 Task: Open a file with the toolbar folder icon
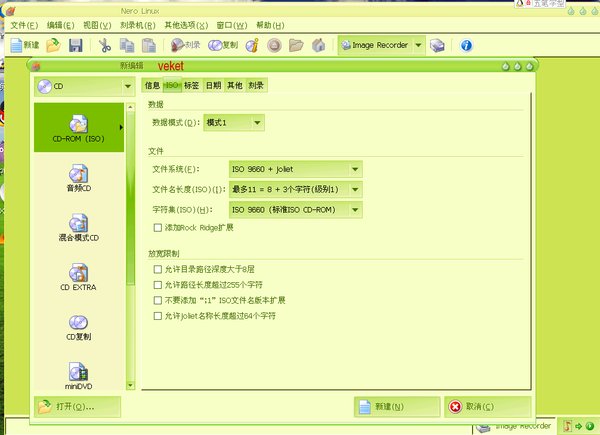(x=53, y=45)
